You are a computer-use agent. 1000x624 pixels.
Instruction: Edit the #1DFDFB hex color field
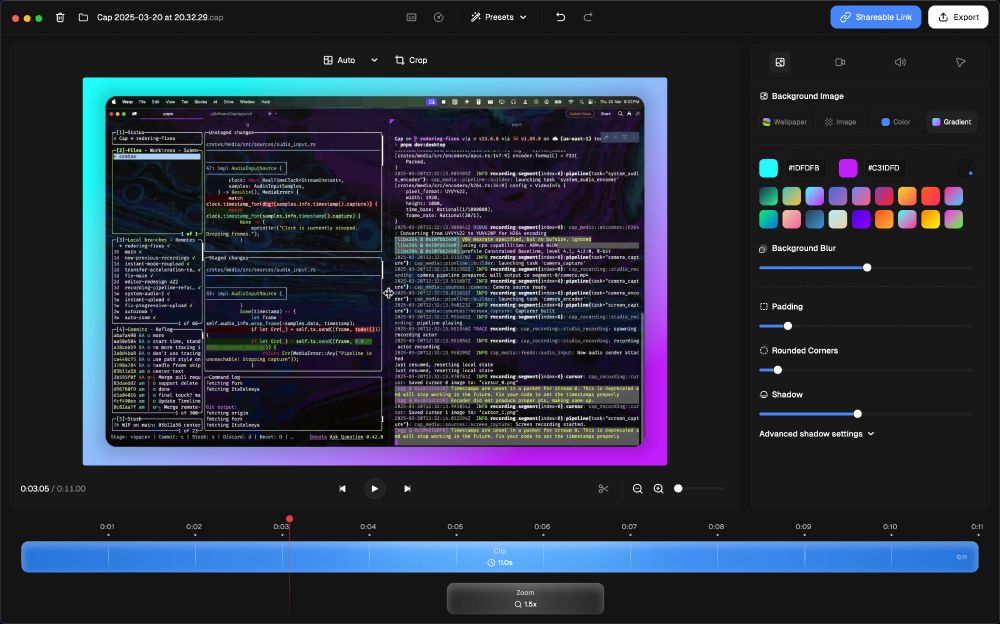pyautogui.click(x=804, y=168)
